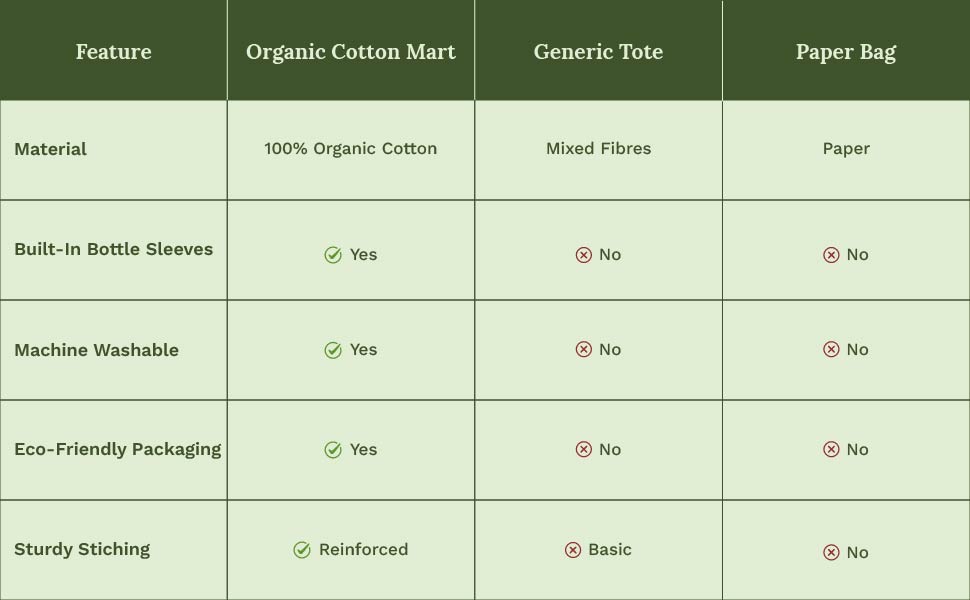Click Paper Bag's cross icon for Machine Washable

tap(831, 349)
